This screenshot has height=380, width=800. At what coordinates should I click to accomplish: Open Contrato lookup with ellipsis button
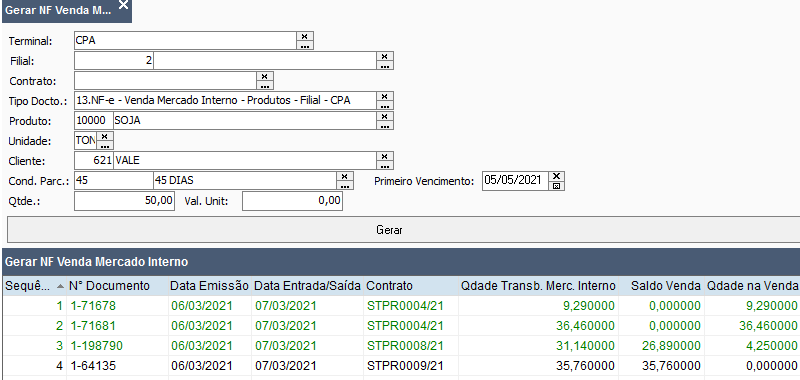(x=264, y=85)
